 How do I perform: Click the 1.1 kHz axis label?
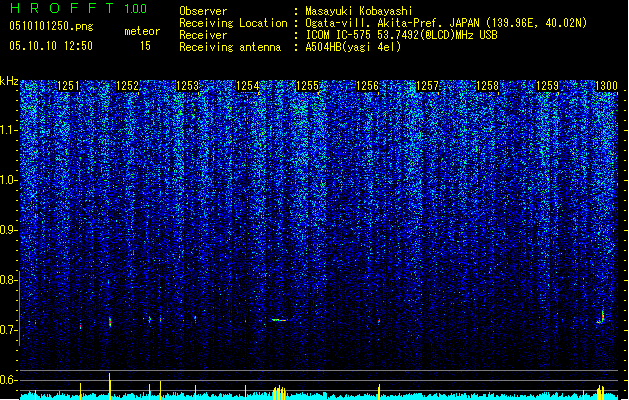(x=8, y=130)
